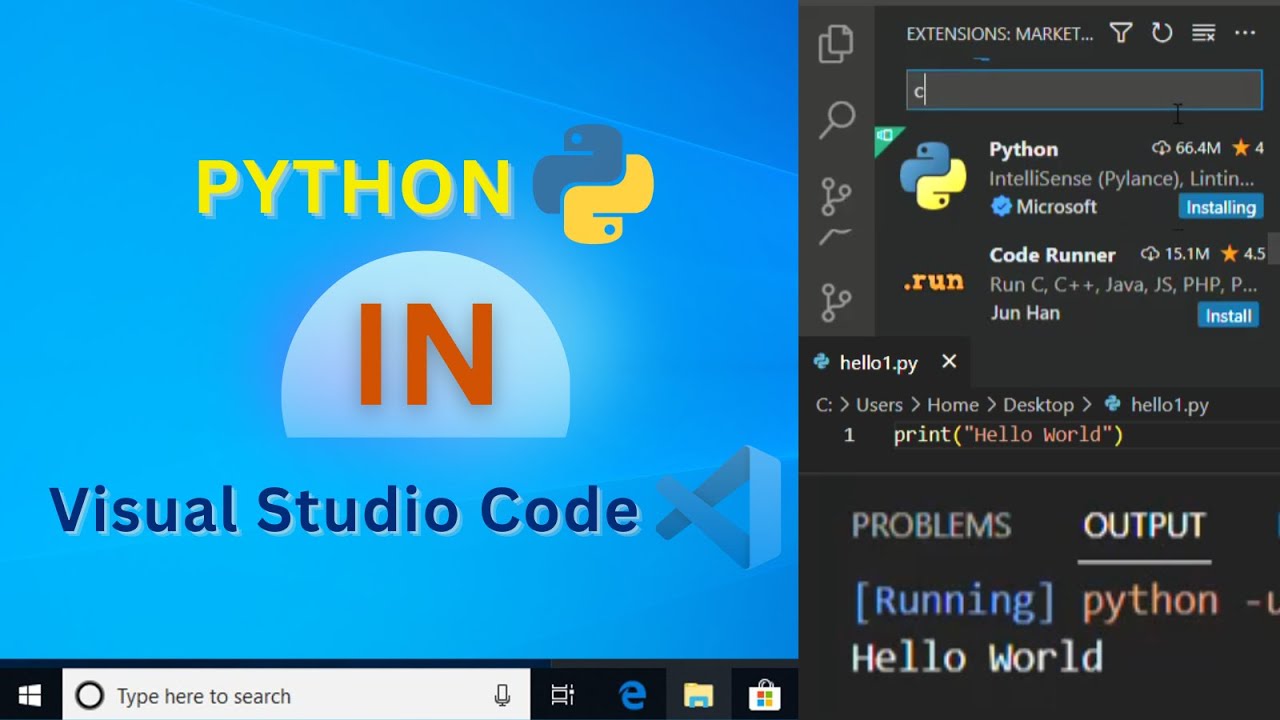Click the Jun Han publisher name
This screenshot has height=720, width=1280.
(x=1024, y=313)
